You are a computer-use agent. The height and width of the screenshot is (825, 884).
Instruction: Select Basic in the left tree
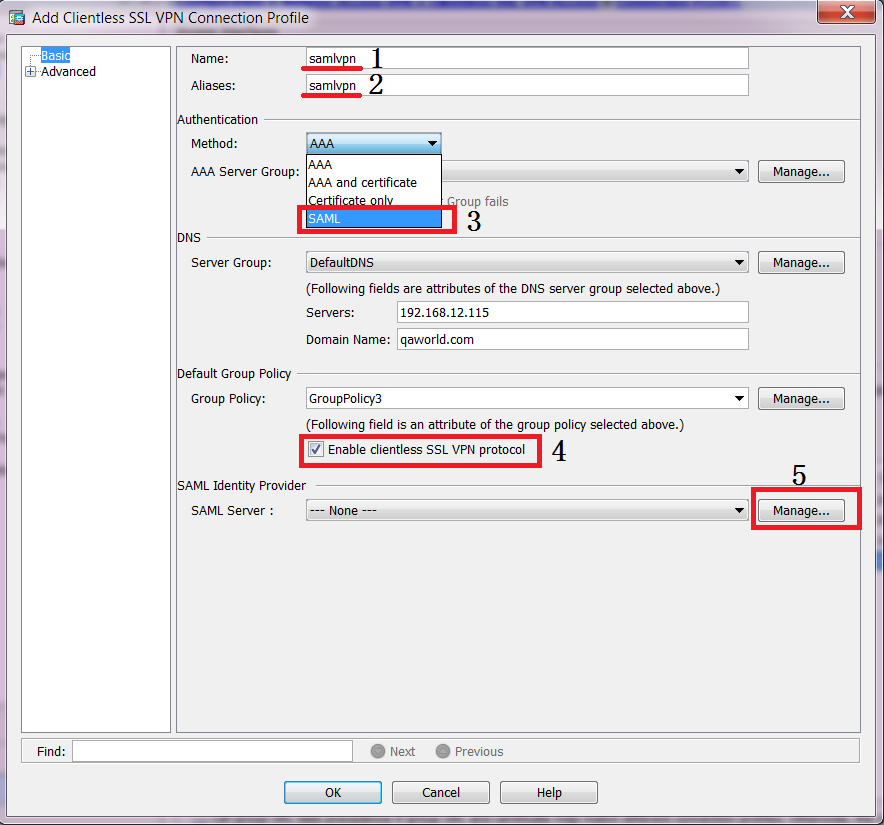(55, 56)
